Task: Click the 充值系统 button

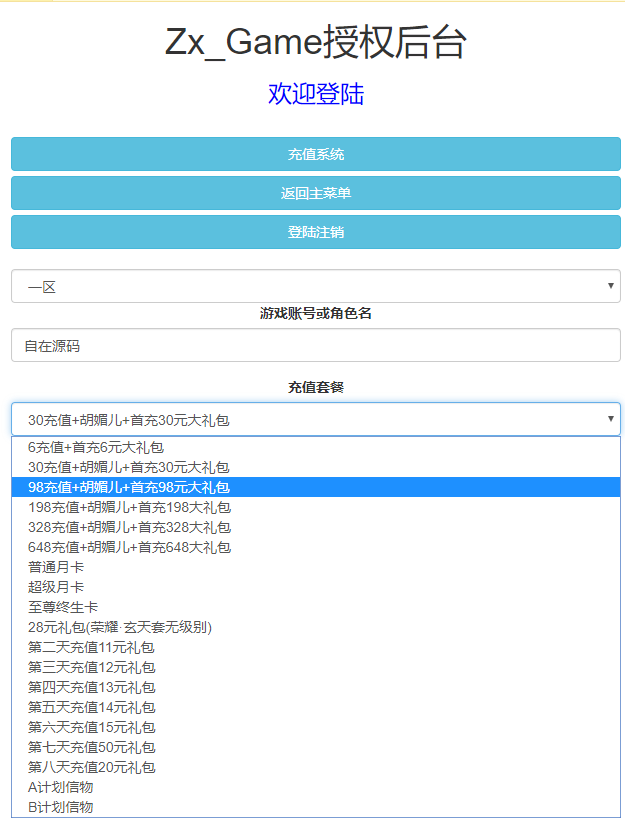Action: (x=315, y=154)
